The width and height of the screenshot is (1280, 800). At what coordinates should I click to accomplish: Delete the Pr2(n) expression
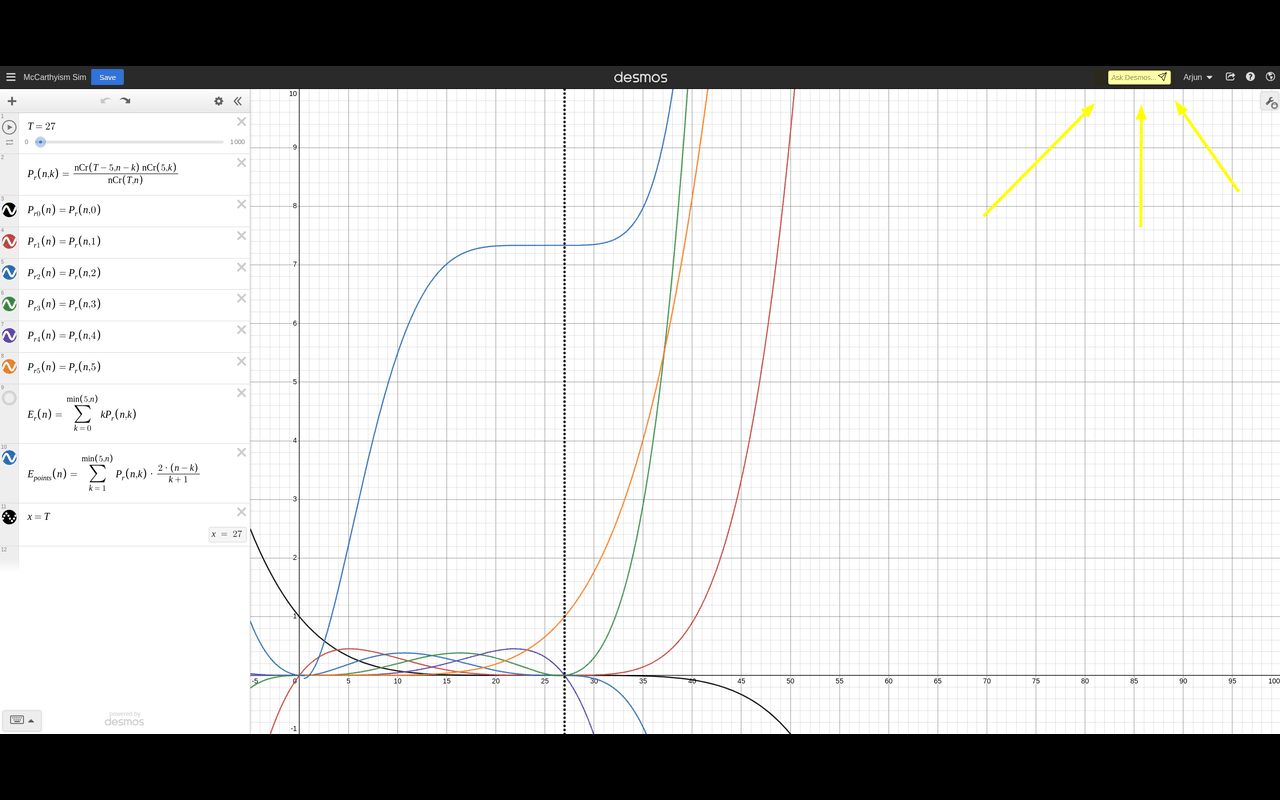point(241,267)
